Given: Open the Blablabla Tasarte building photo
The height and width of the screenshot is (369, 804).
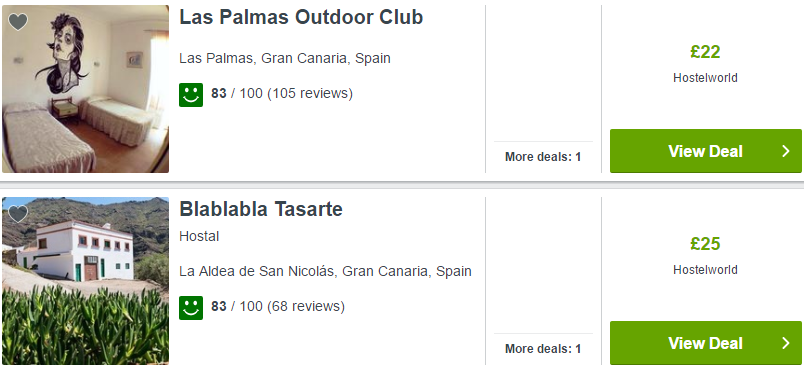Looking at the screenshot, I should click(85, 281).
